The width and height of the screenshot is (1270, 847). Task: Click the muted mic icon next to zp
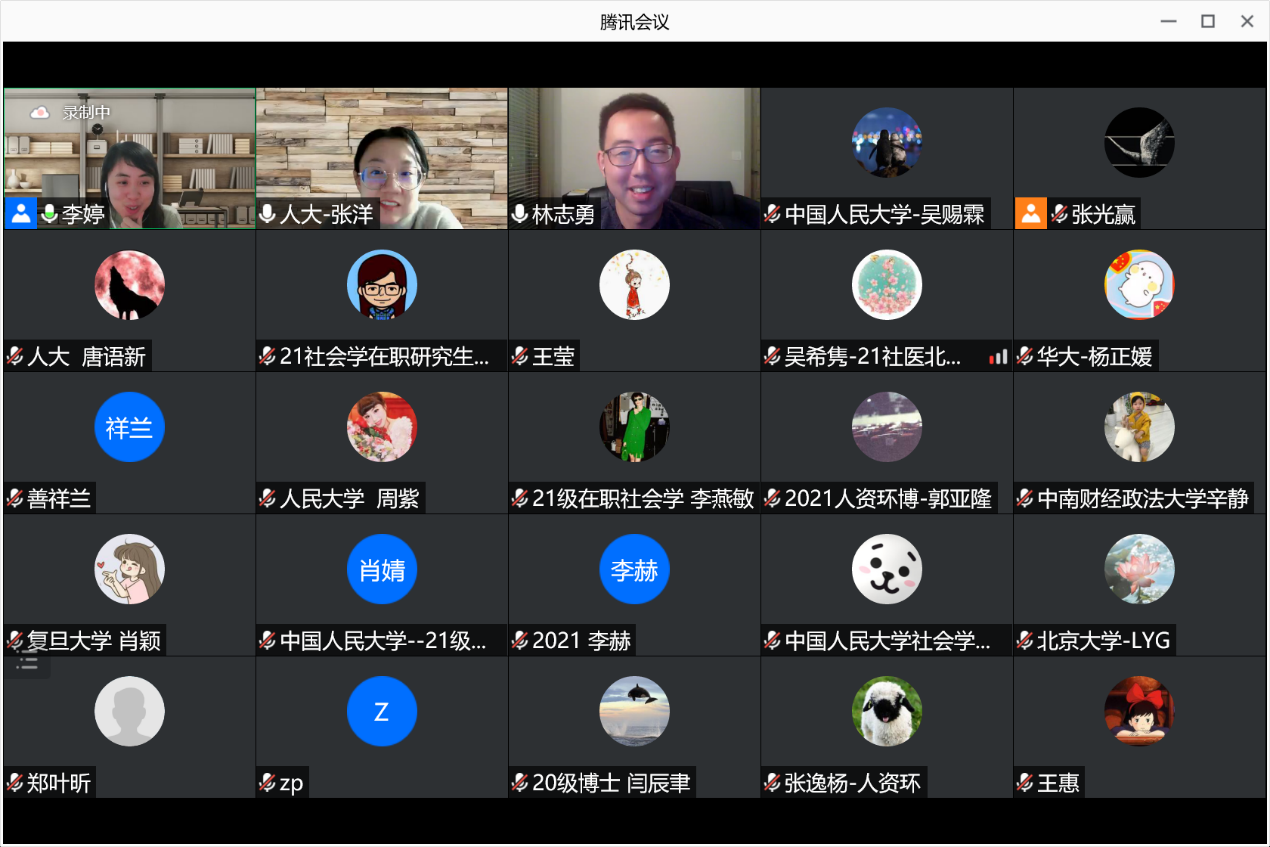pyautogui.click(x=267, y=783)
